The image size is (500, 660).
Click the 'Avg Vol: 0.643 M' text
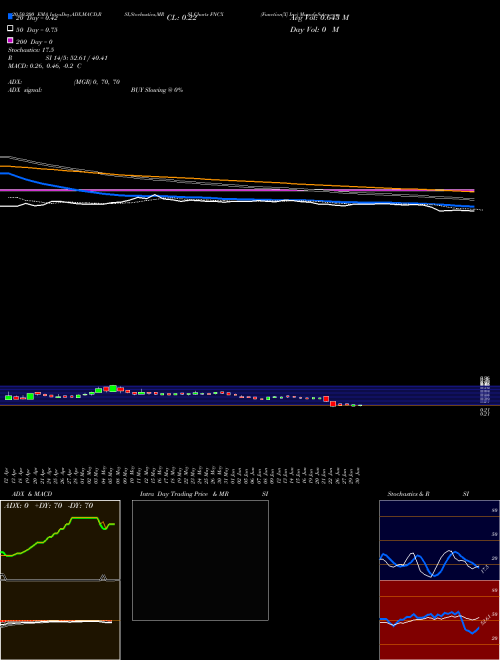320,18
